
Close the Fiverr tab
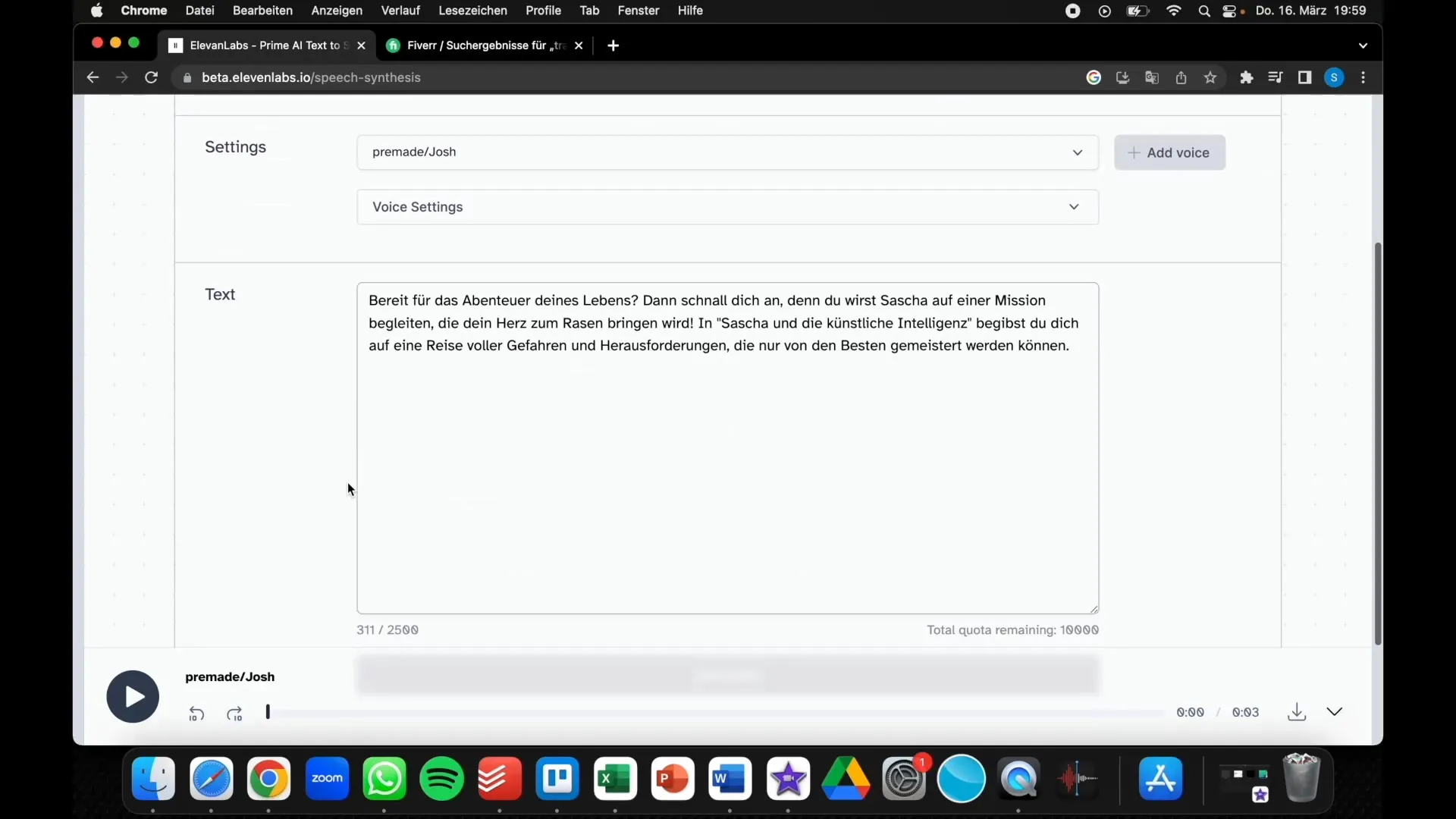(x=579, y=45)
